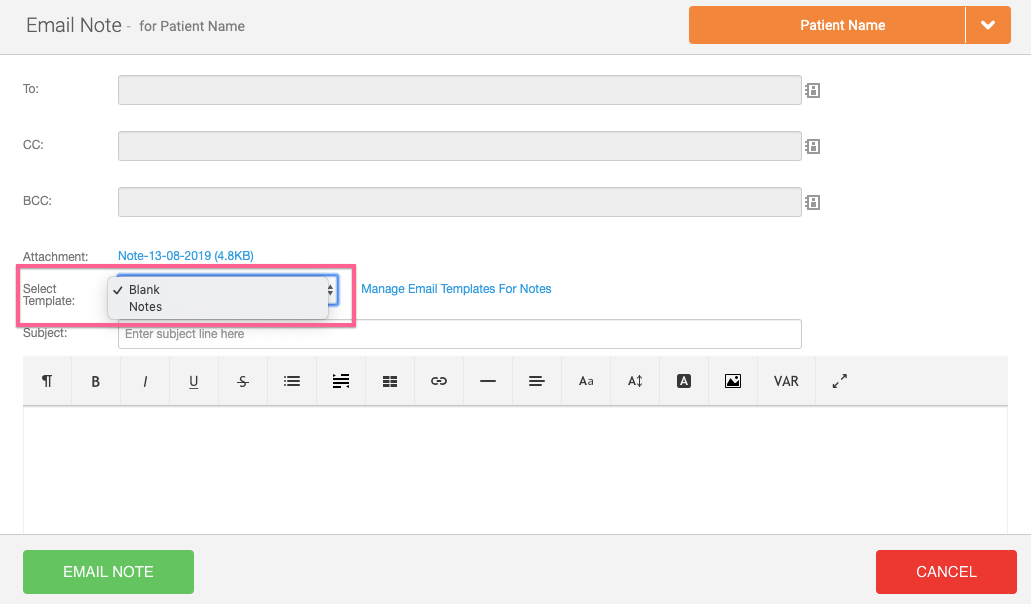This screenshot has width=1031, height=604.
Task: Click the To recipient field
Action: 460,90
